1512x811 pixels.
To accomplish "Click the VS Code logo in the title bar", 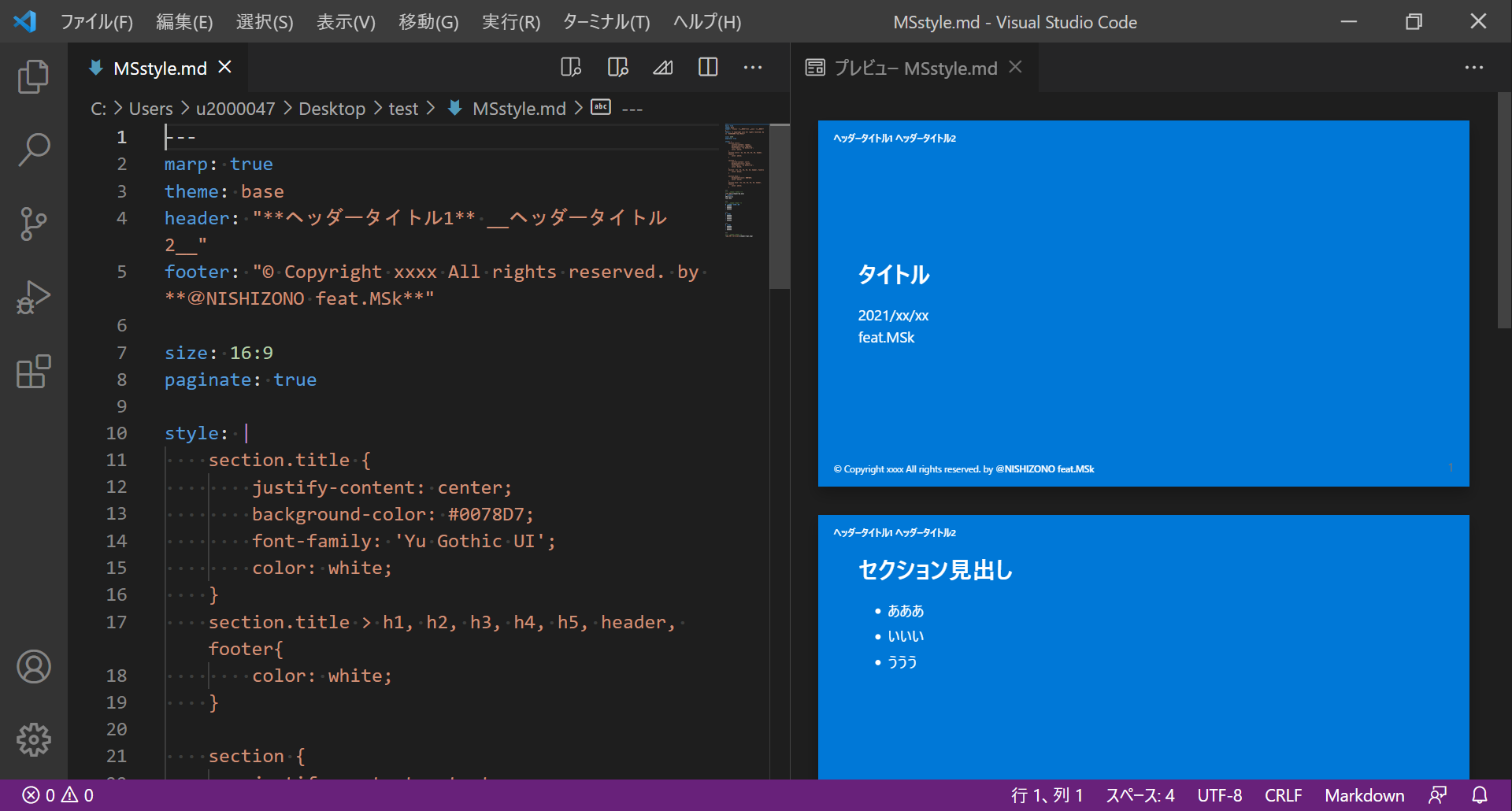I will coord(25,21).
